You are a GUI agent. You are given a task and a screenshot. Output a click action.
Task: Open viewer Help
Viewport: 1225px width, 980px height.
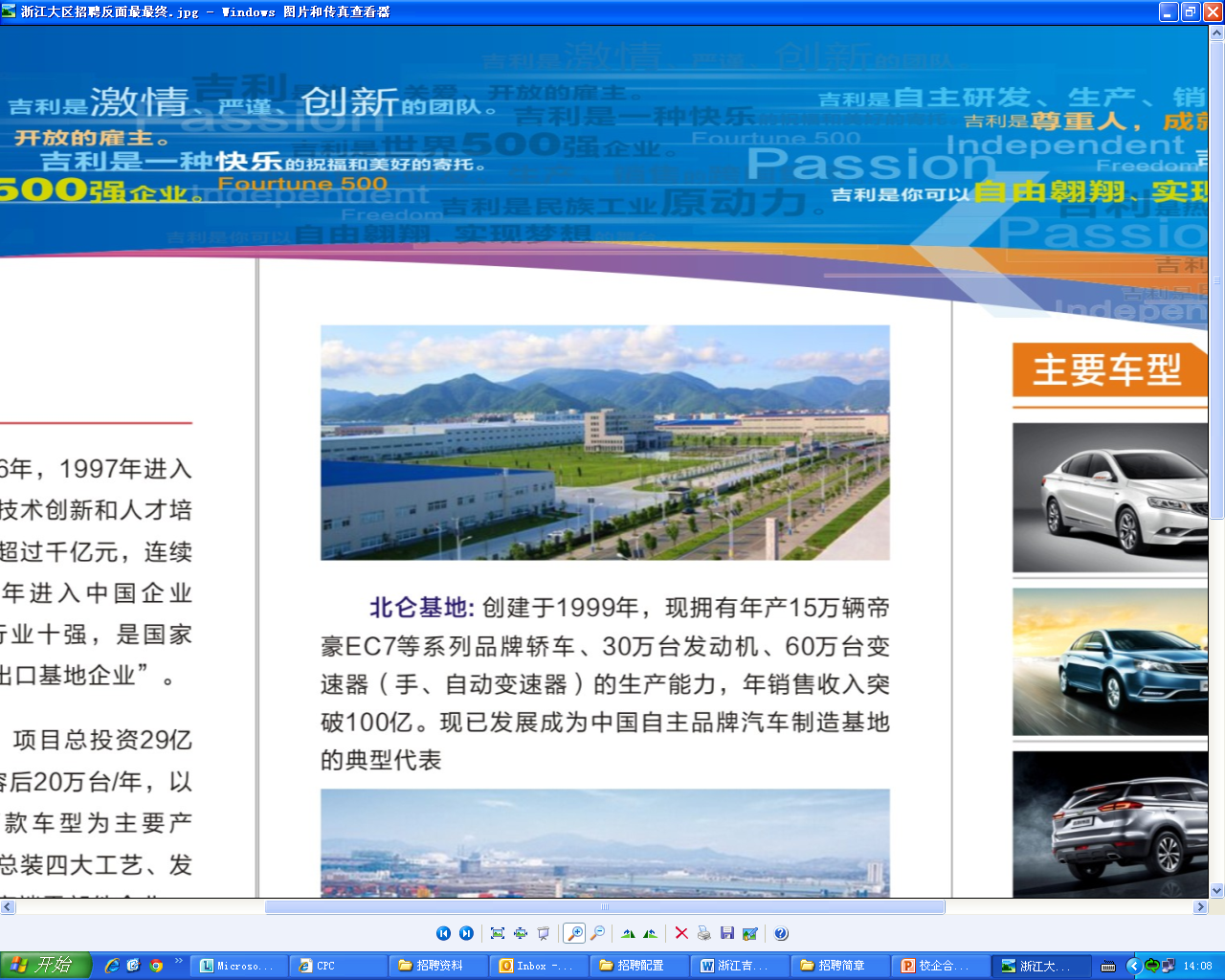(781, 933)
